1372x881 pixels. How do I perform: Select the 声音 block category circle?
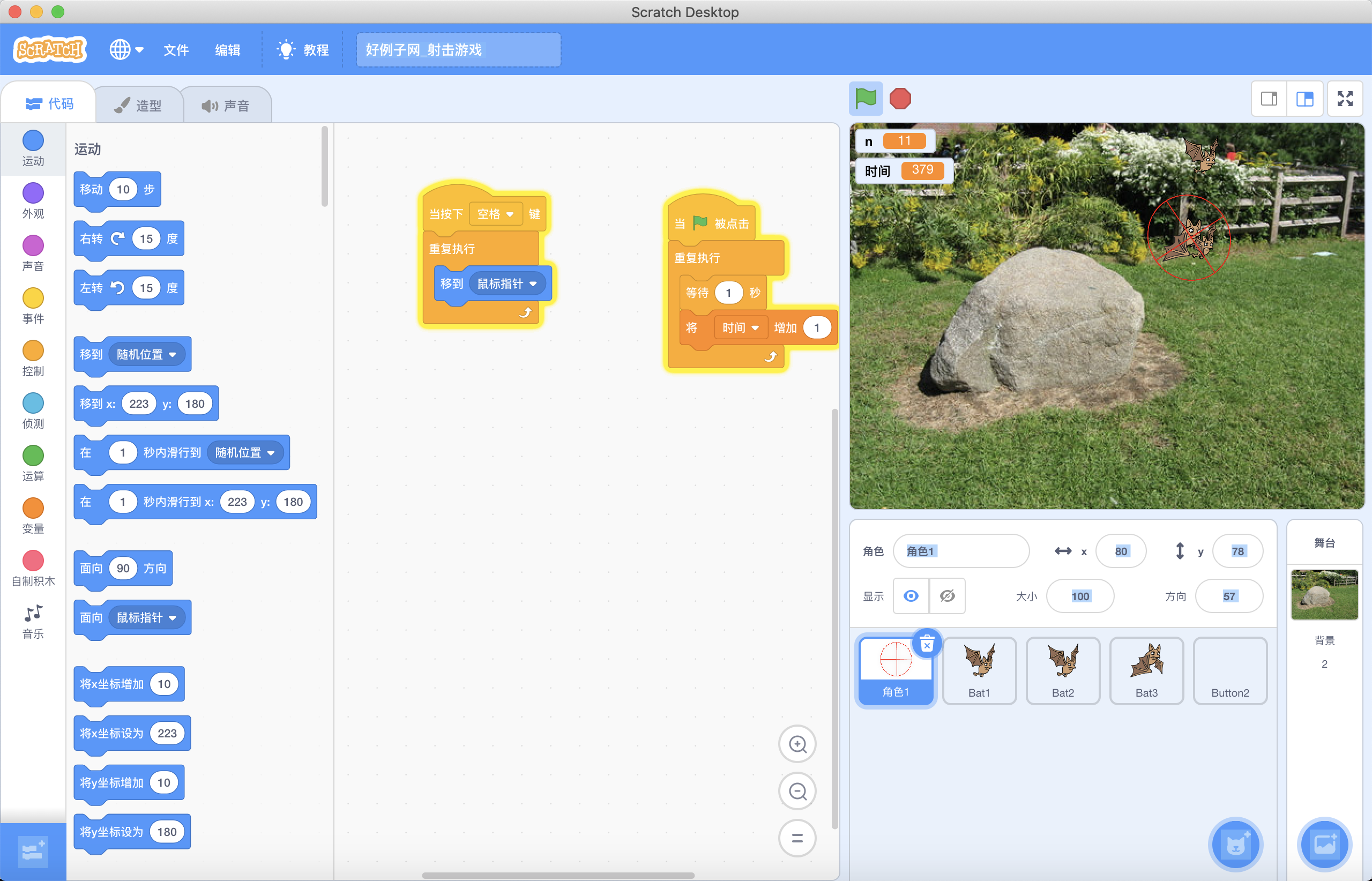(x=33, y=245)
